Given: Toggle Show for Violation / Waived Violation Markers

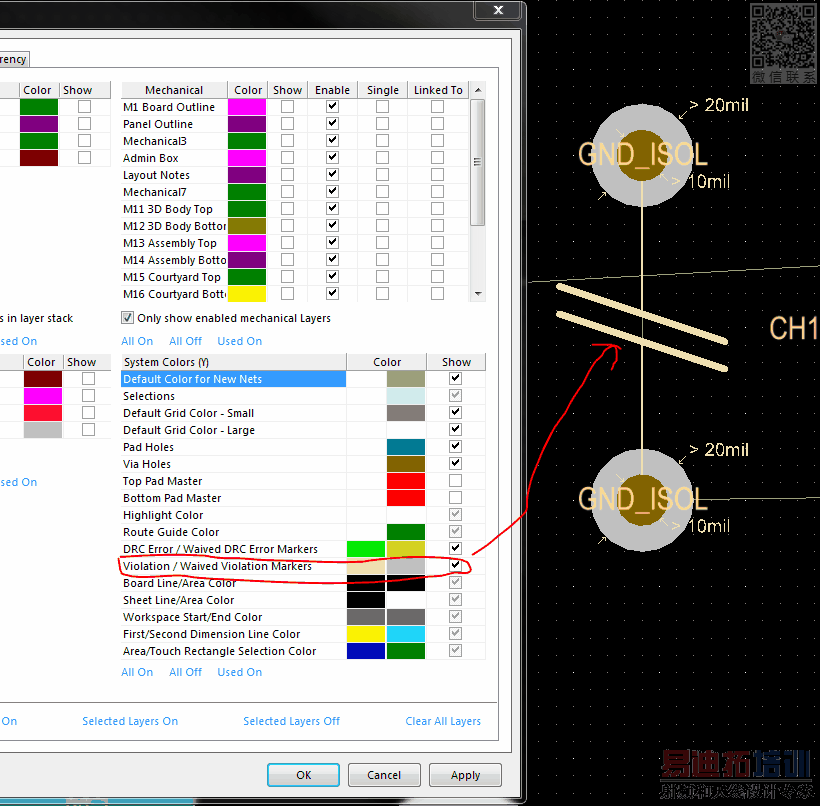Looking at the screenshot, I should 455,565.
